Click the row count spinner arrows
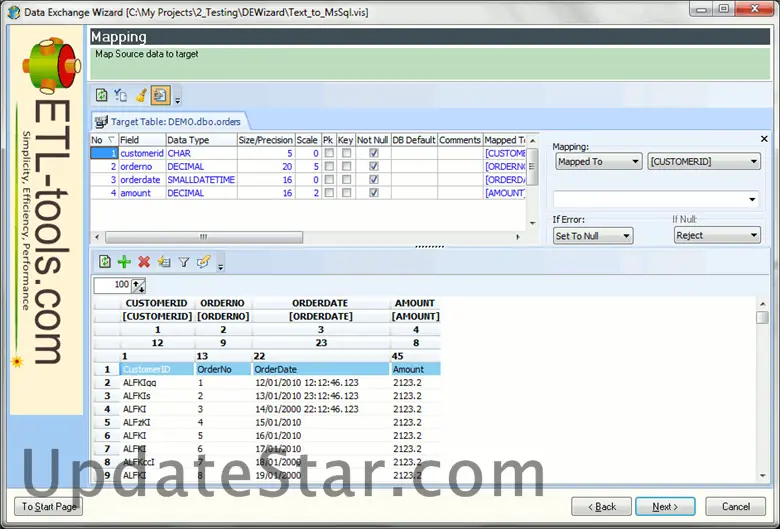 point(138,285)
